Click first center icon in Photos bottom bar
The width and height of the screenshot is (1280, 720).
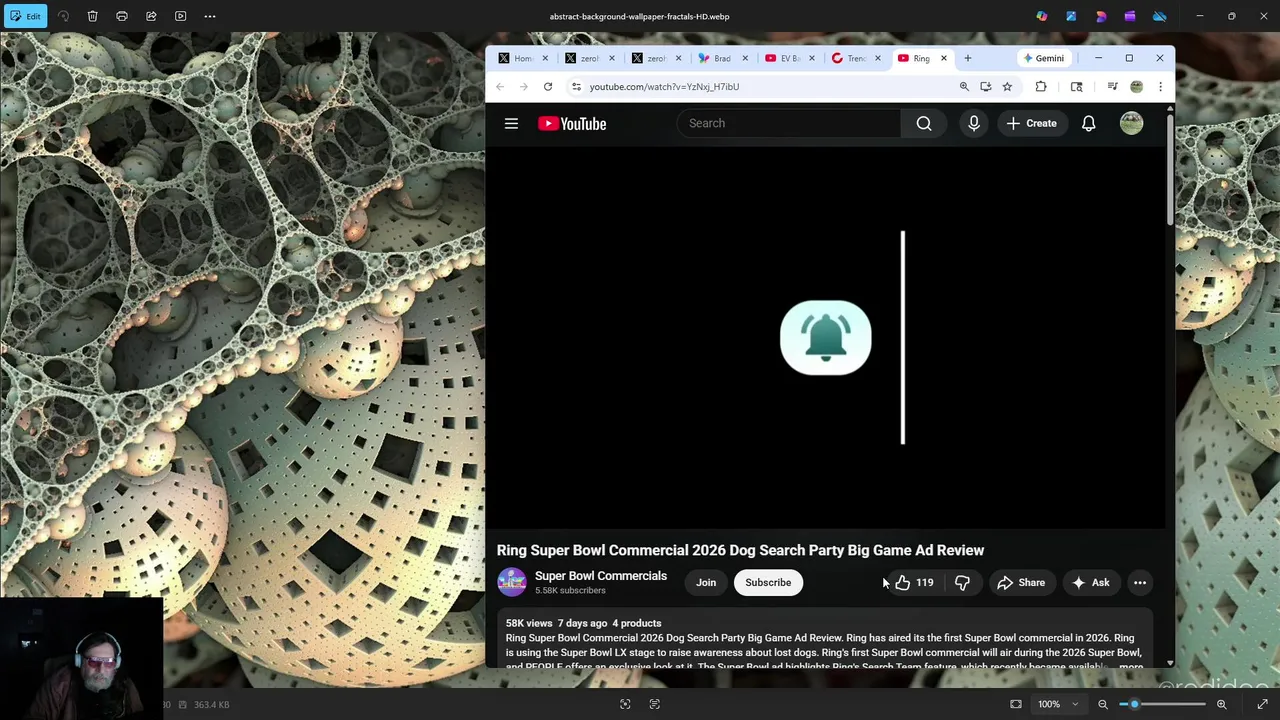pyautogui.click(x=625, y=704)
